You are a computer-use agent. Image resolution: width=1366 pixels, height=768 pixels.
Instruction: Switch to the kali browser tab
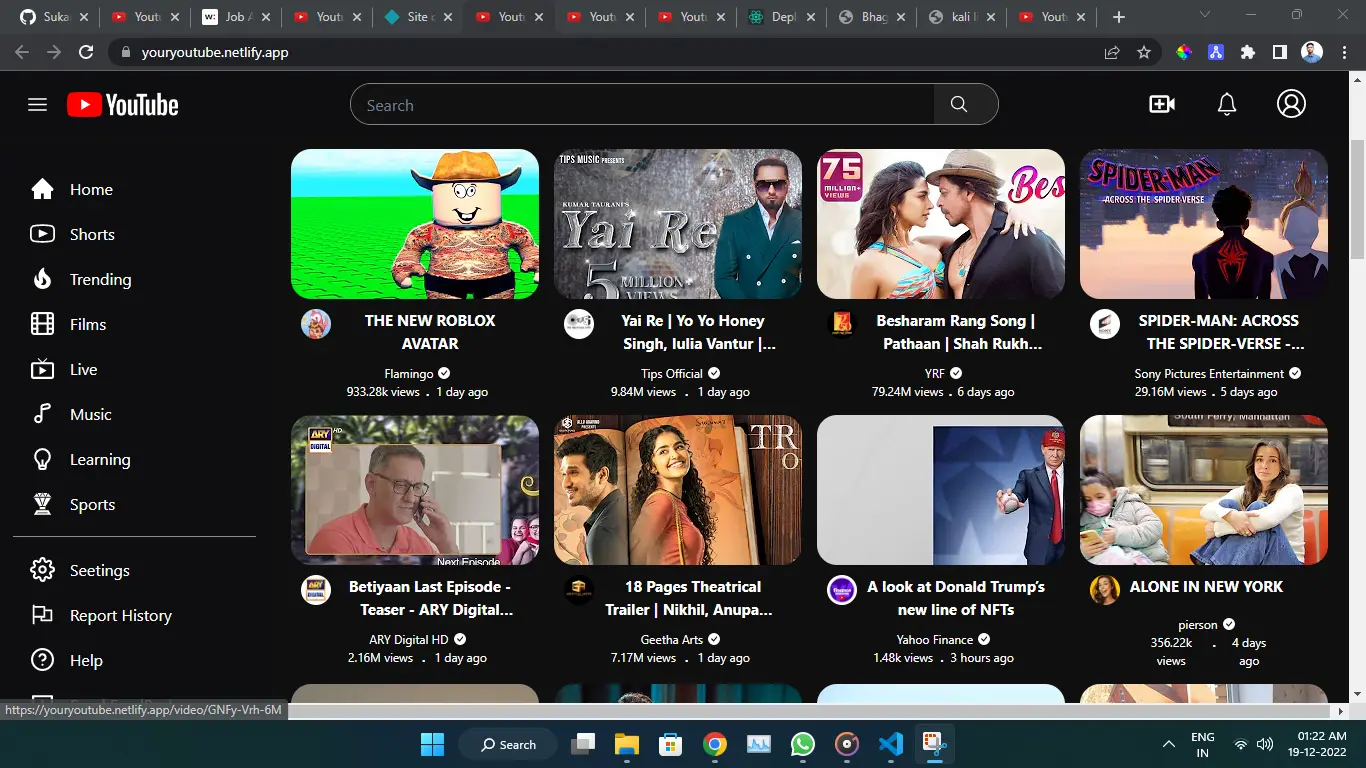pyautogui.click(x=964, y=17)
